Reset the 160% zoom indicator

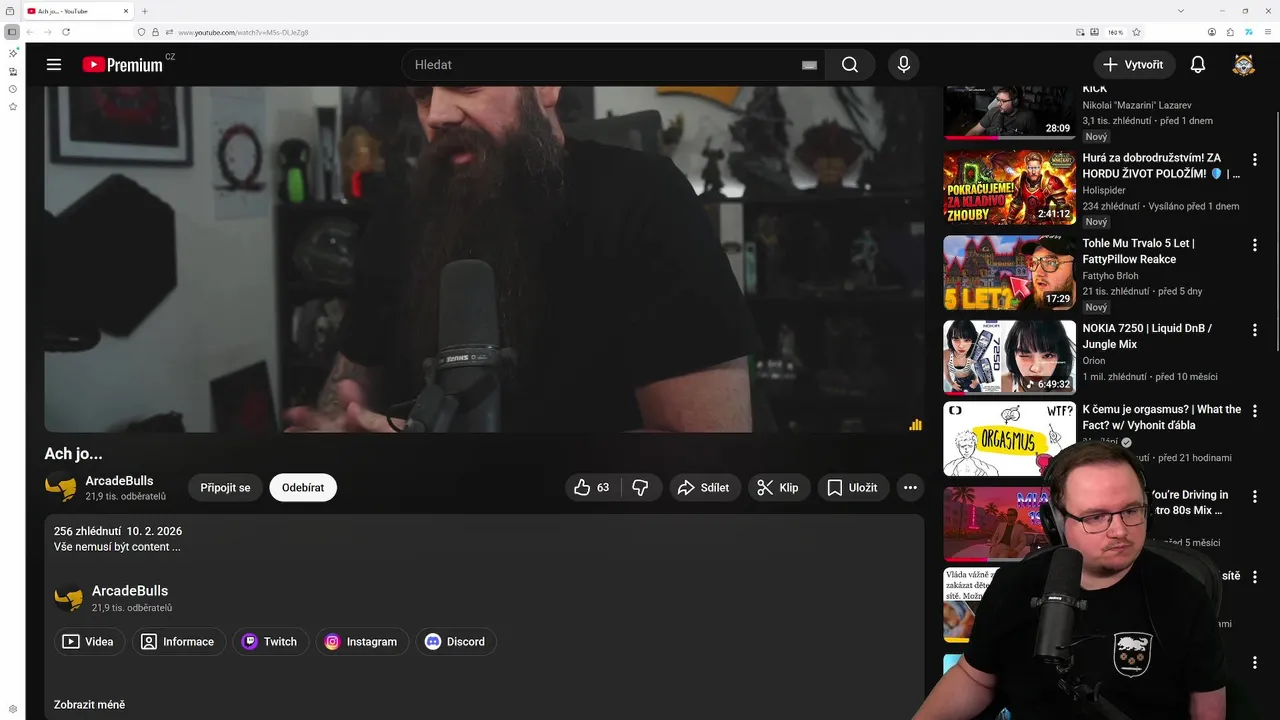[1115, 32]
